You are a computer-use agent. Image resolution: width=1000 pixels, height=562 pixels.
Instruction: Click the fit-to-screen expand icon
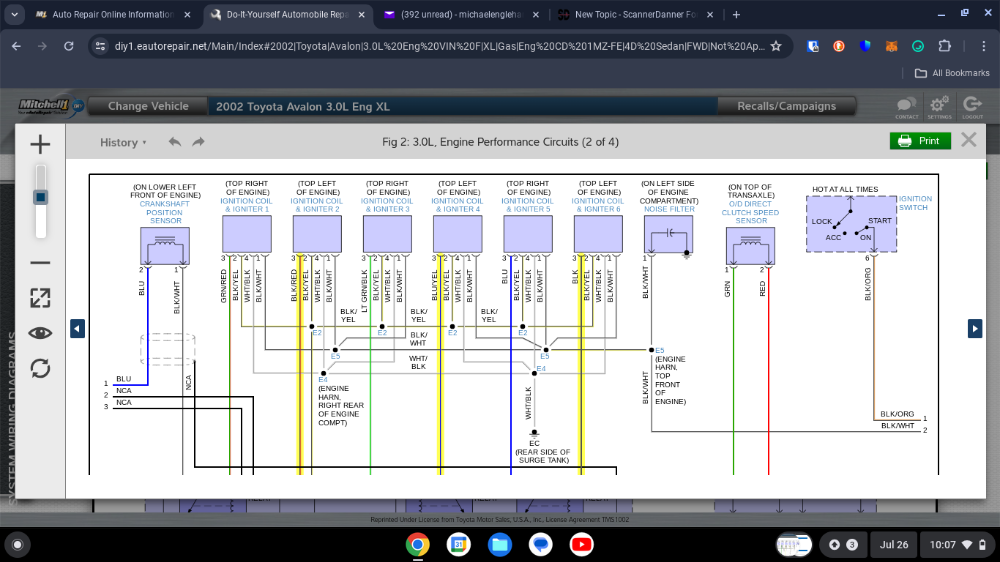[40, 298]
